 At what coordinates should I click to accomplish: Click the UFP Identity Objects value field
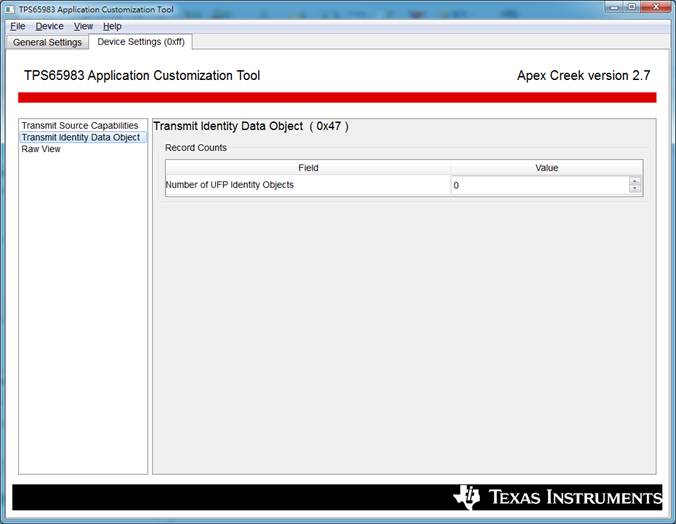click(x=540, y=185)
